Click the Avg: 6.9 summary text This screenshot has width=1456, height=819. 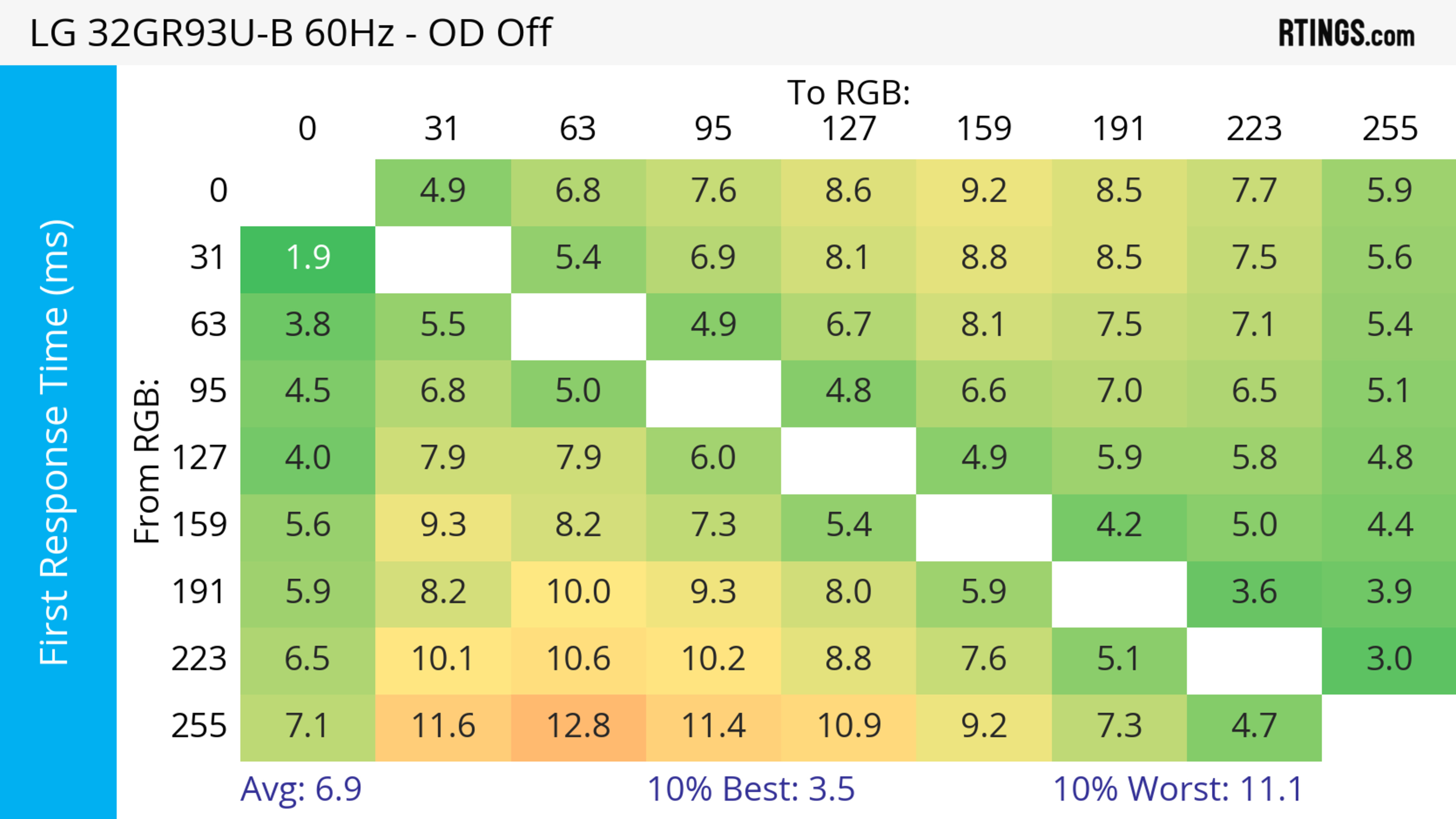pos(301,789)
